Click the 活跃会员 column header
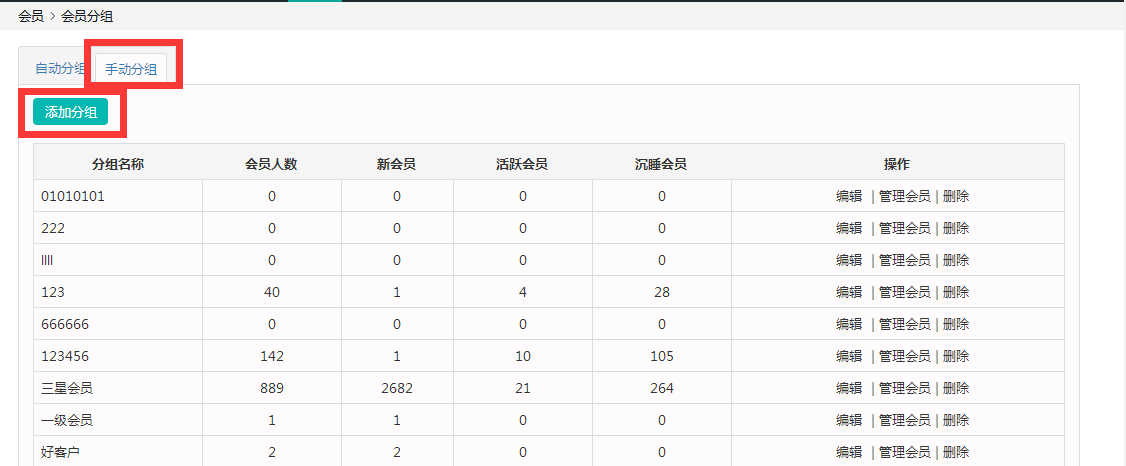Viewport: 1126px width, 466px height. point(522,164)
